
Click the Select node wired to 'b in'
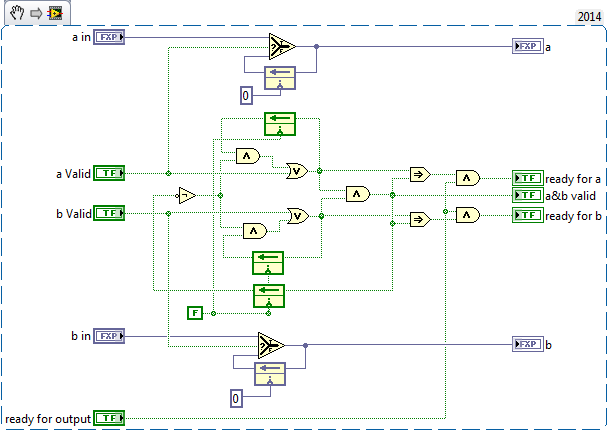click(x=271, y=345)
